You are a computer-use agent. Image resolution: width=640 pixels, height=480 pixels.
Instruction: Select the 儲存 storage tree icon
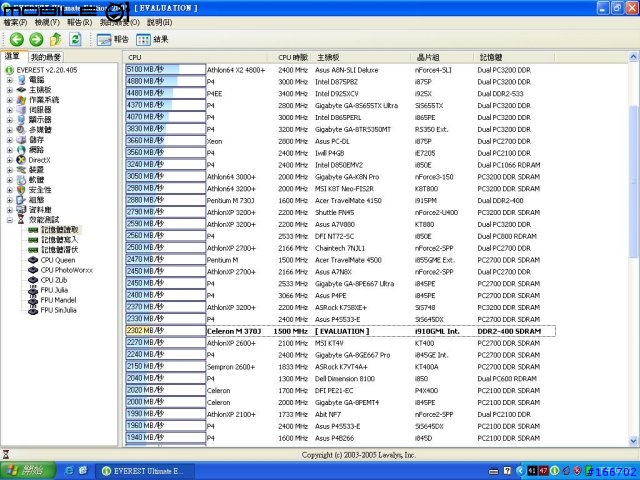click(x=22, y=140)
